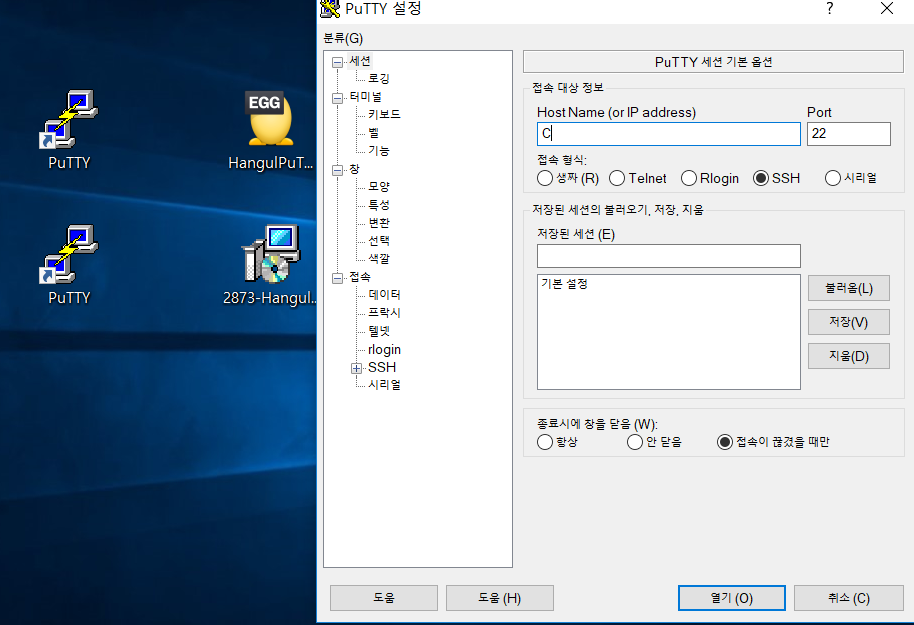Screen dimensions: 914x625
Task: Select 시리얼 category in tree
Action: [384, 385]
